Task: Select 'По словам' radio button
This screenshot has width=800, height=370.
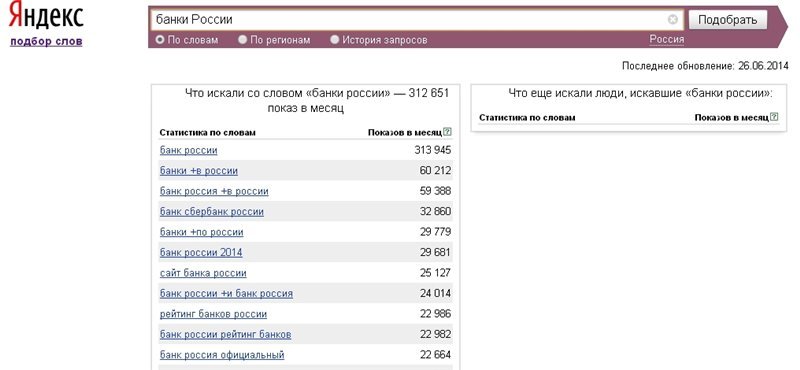Action: pos(160,39)
